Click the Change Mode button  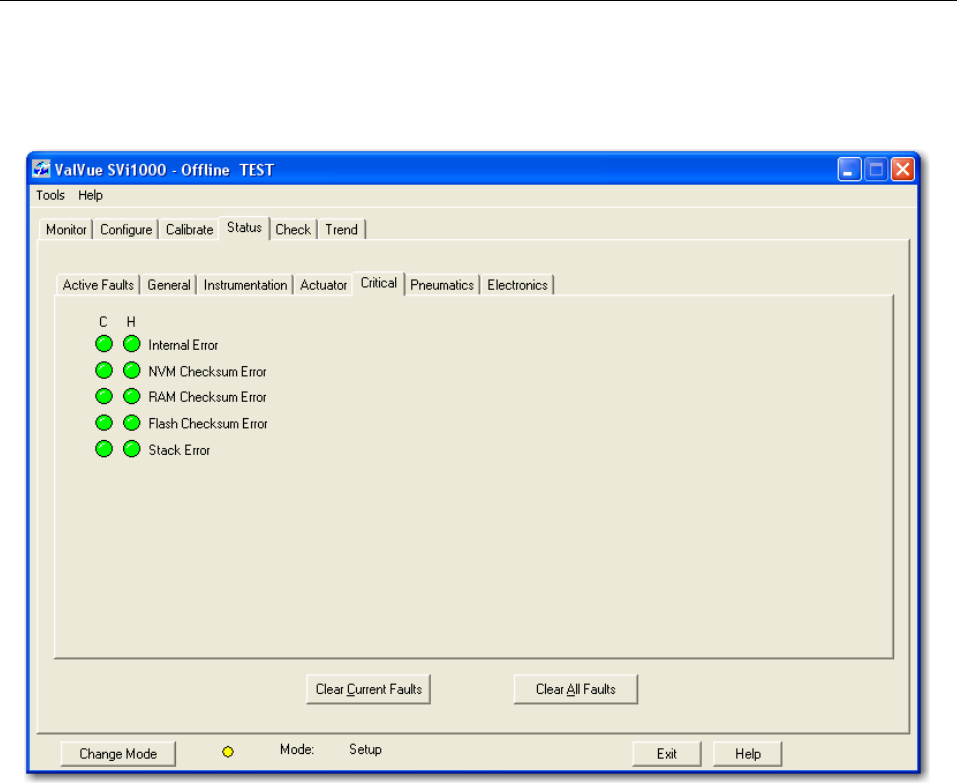click(x=118, y=754)
